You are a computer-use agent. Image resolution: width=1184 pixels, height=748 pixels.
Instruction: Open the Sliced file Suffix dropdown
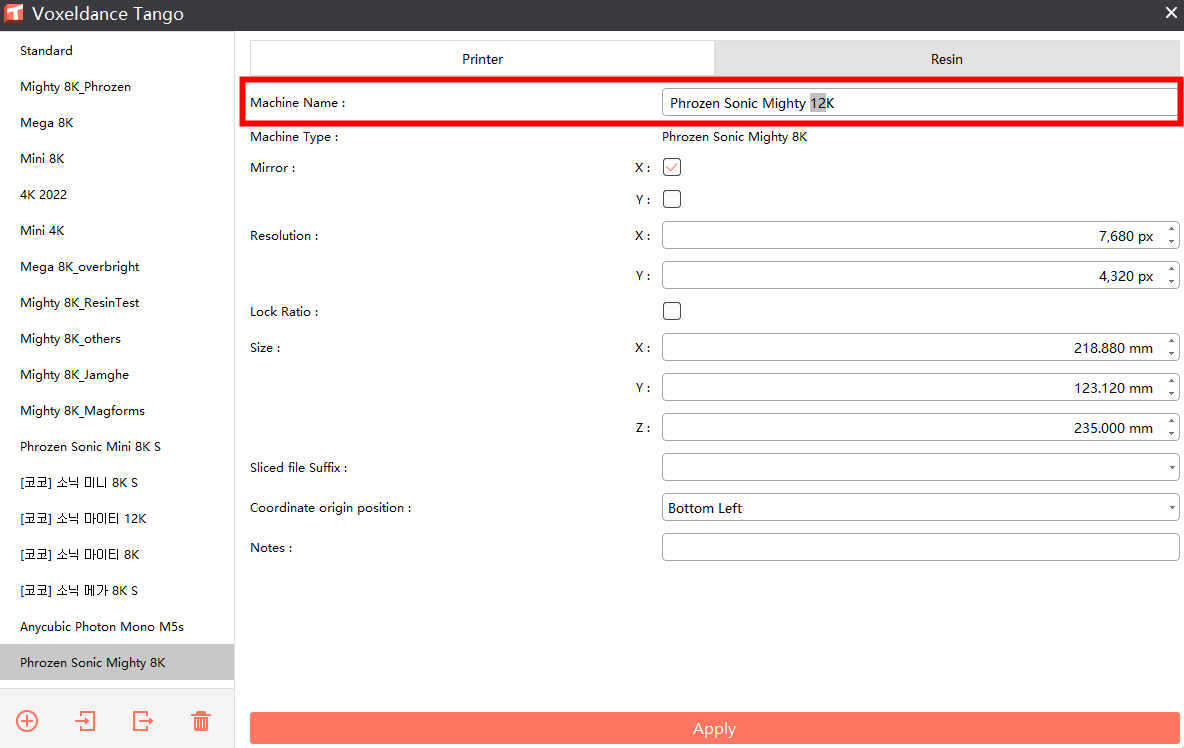920,468
